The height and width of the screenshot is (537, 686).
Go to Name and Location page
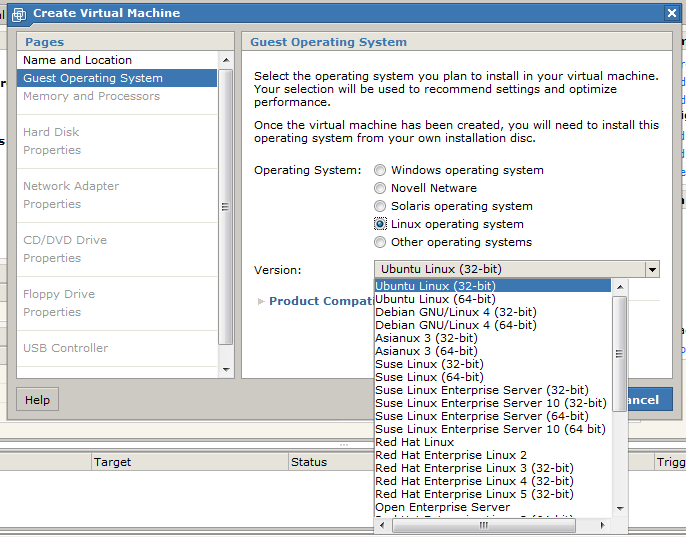78,60
